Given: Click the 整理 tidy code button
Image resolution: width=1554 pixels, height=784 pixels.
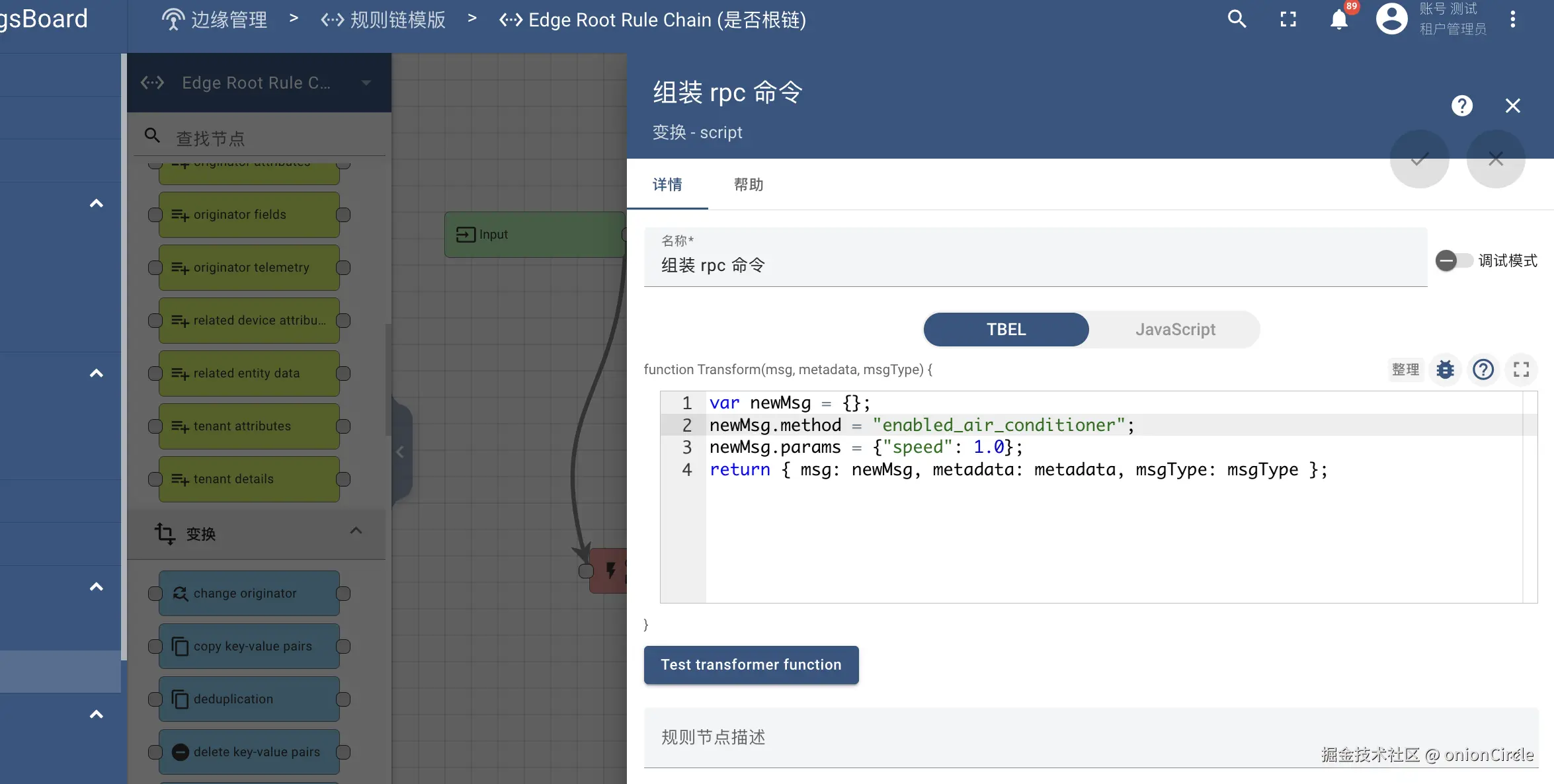Looking at the screenshot, I should (x=1405, y=370).
